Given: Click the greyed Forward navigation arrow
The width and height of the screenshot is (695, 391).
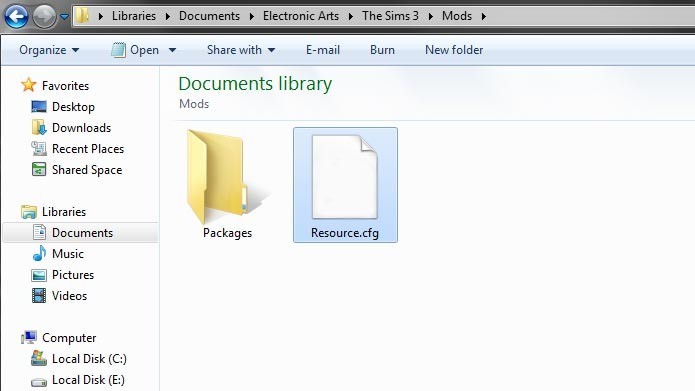Looking at the screenshot, I should [x=44, y=17].
